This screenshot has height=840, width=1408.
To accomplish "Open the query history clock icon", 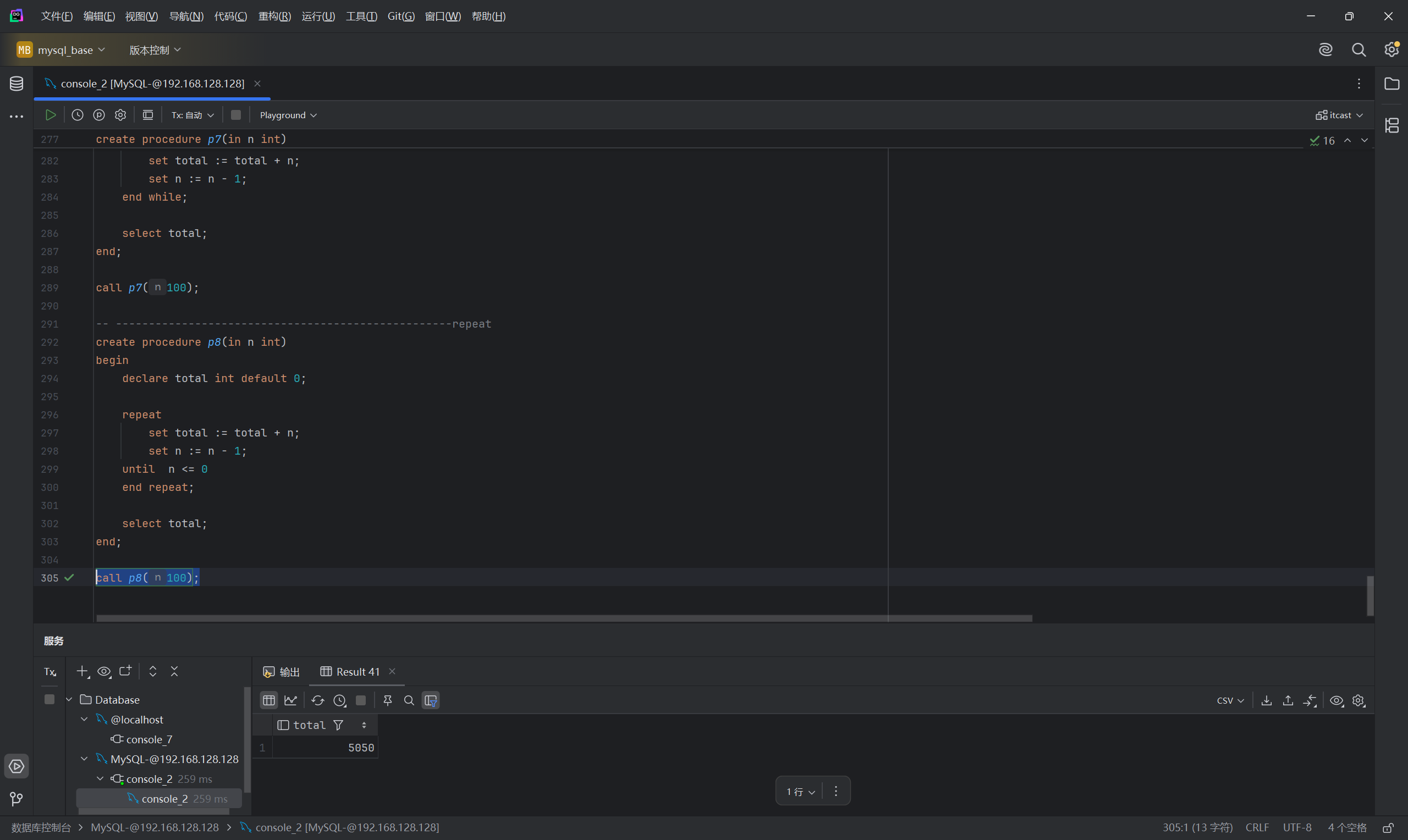I will coord(78,115).
